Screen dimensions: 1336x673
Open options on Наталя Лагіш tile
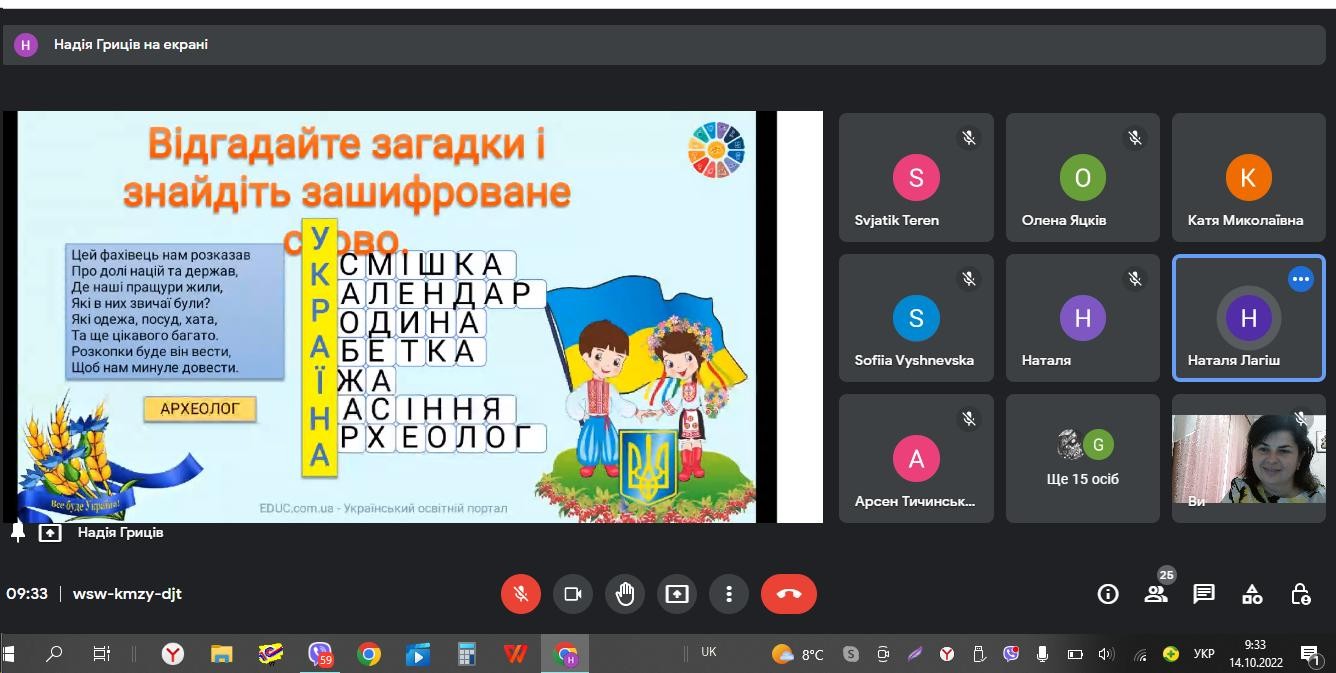(x=1300, y=280)
